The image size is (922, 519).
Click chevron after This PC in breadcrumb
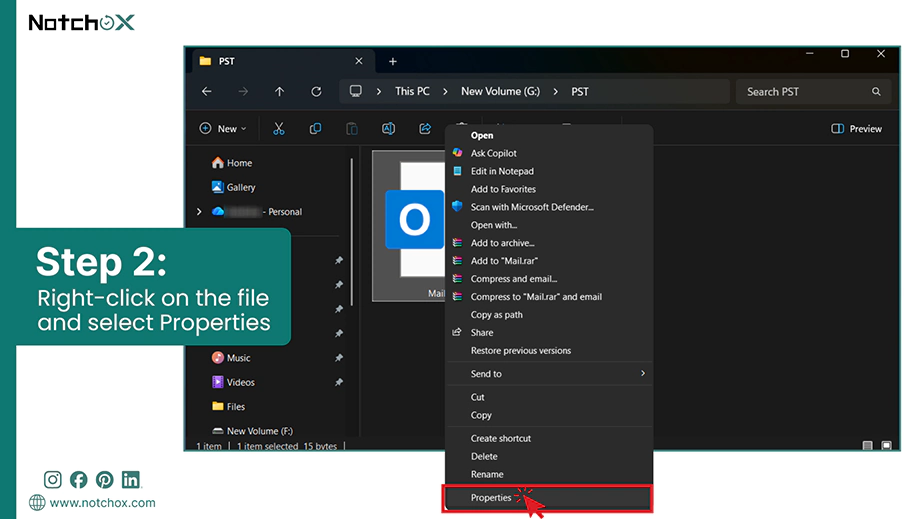point(445,92)
